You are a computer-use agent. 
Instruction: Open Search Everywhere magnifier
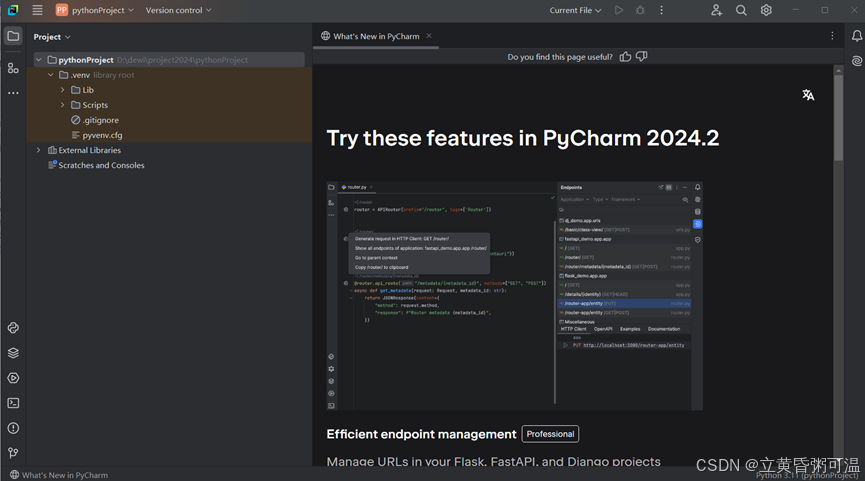(741, 10)
